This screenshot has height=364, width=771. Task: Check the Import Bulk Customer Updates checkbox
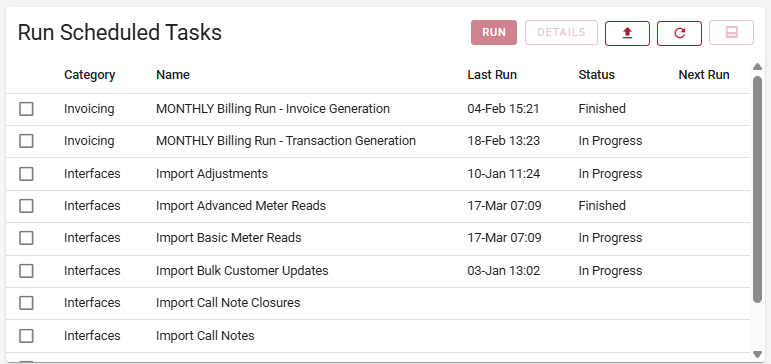[x=26, y=271]
